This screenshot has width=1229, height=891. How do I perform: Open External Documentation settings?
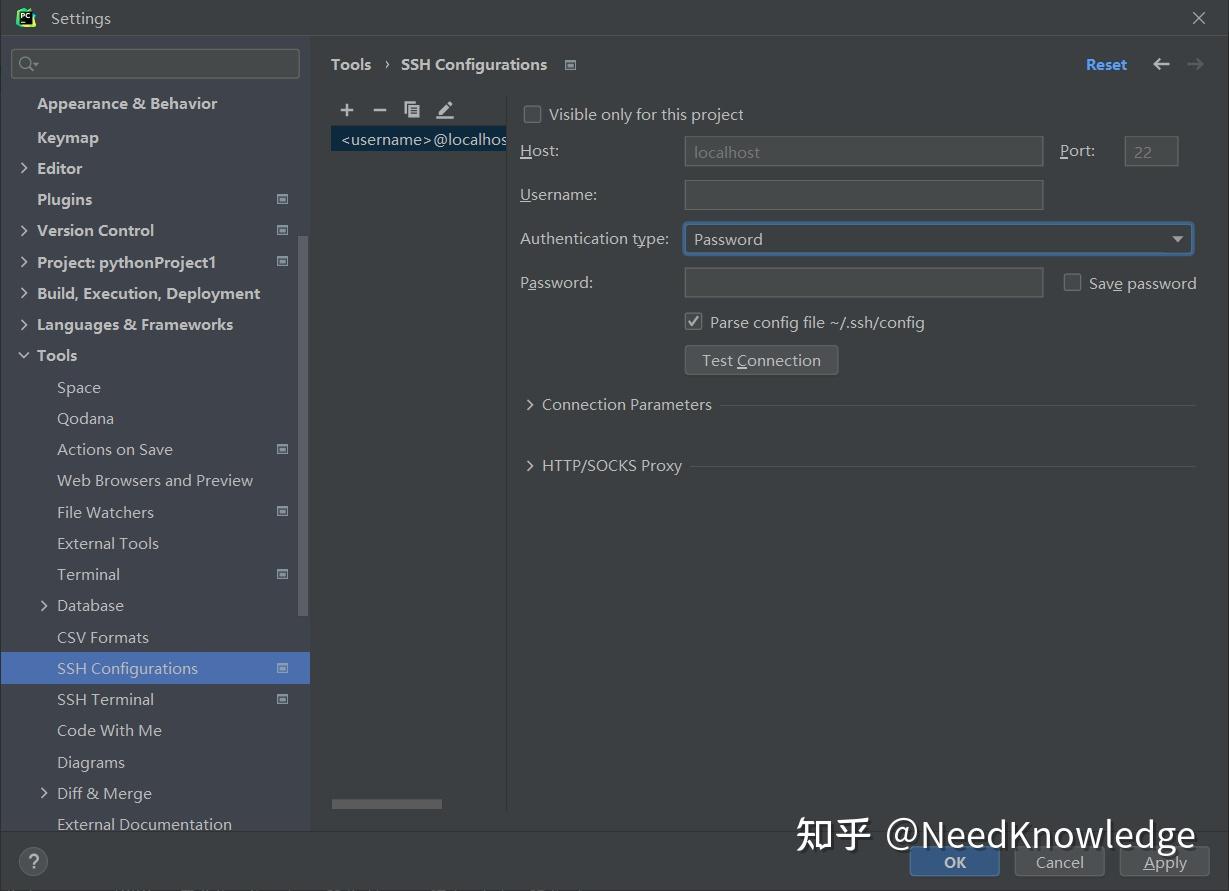click(x=144, y=824)
